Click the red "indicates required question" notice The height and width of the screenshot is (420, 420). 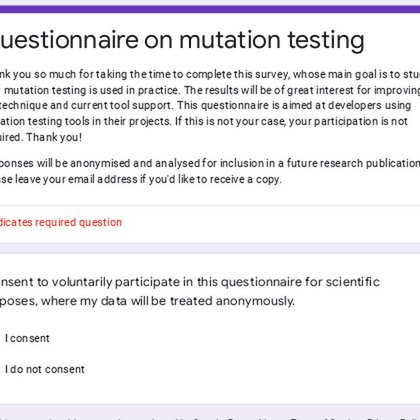[61, 222]
